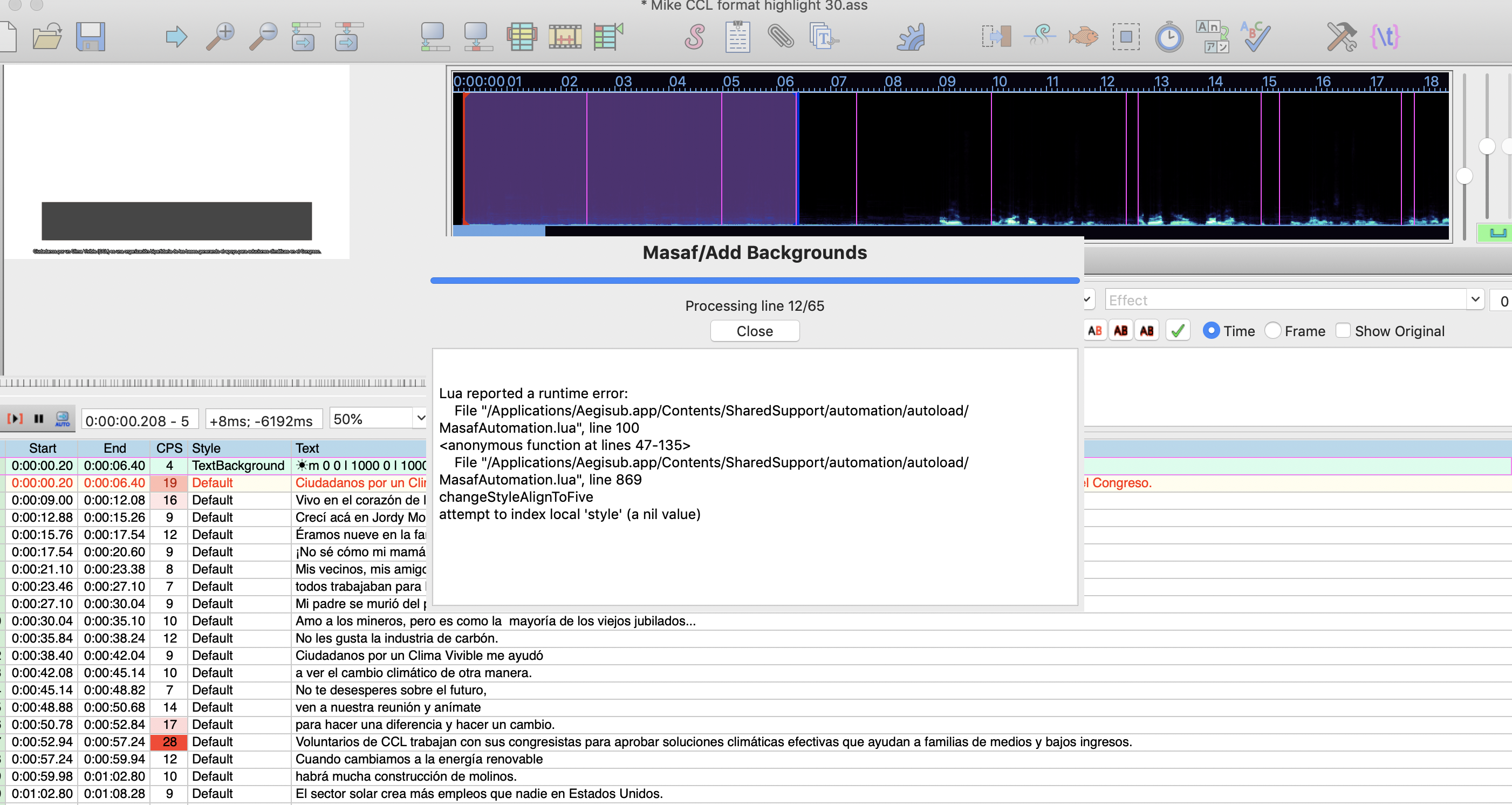Screen dimensions: 1512x805
Task: Open a subtitle file with the folder icon
Action: coord(47,37)
